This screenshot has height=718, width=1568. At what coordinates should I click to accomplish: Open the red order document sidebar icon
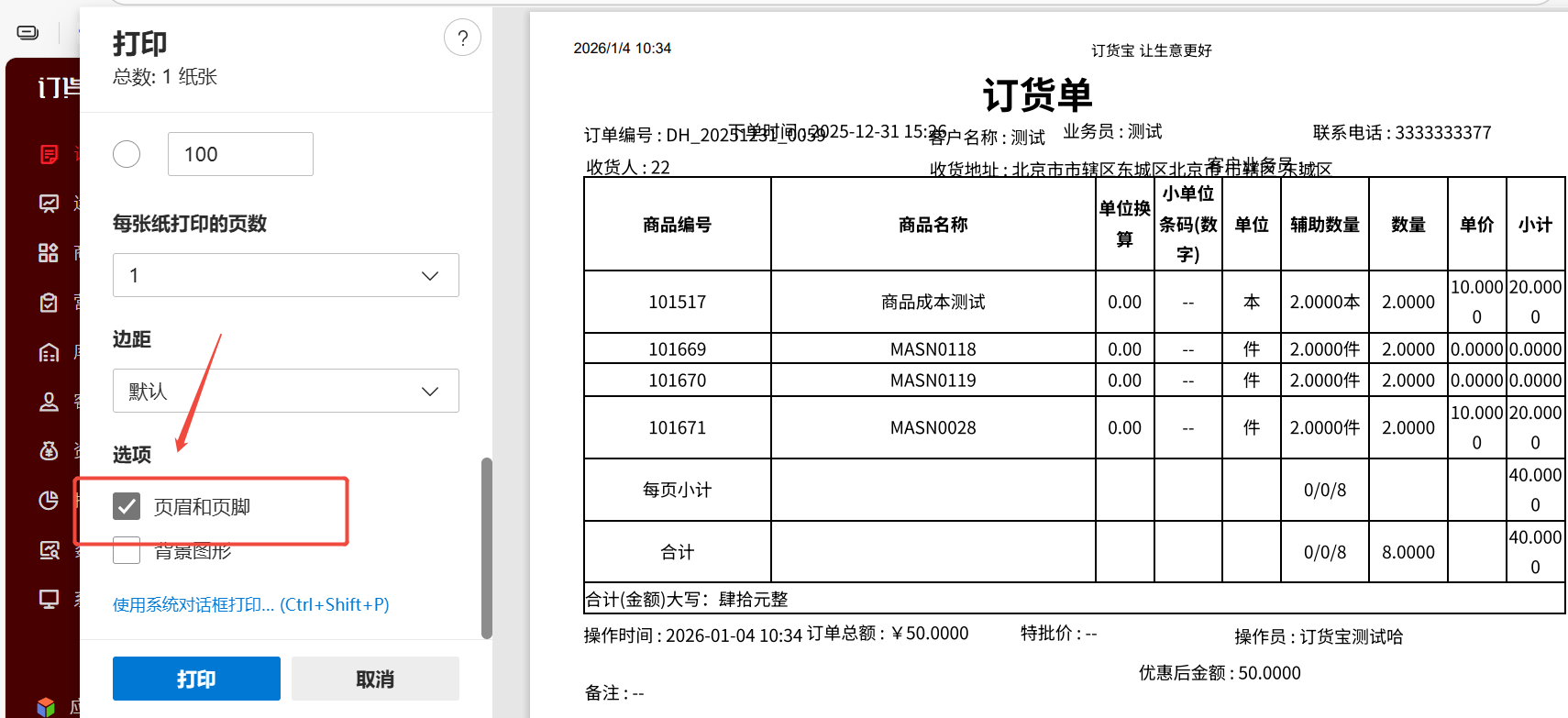click(x=50, y=154)
